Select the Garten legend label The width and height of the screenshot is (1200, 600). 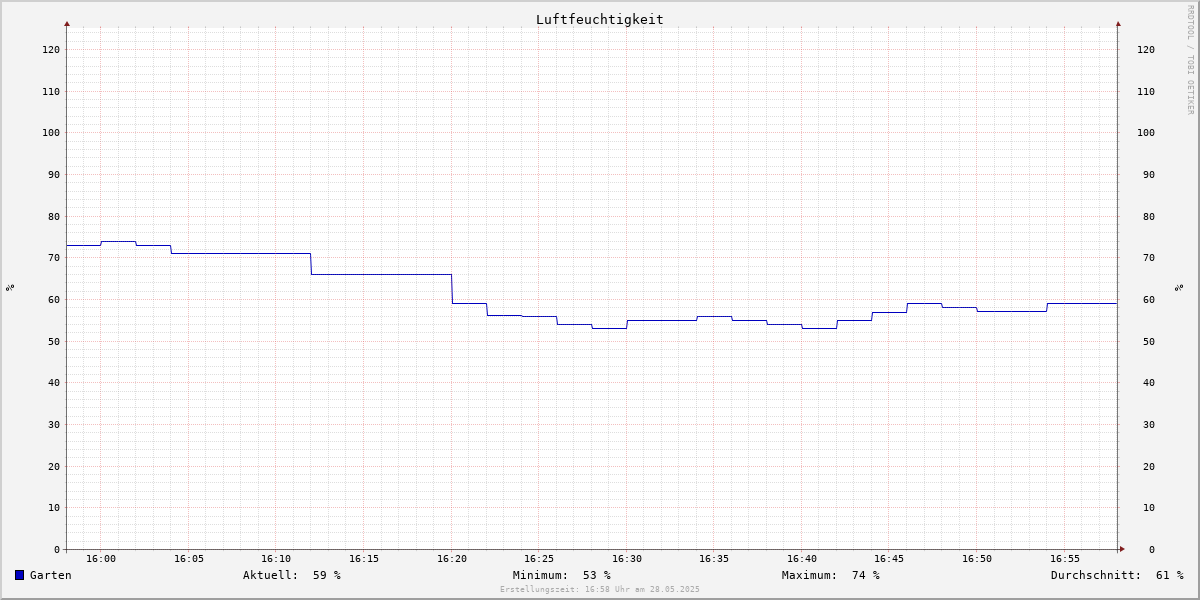51,575
